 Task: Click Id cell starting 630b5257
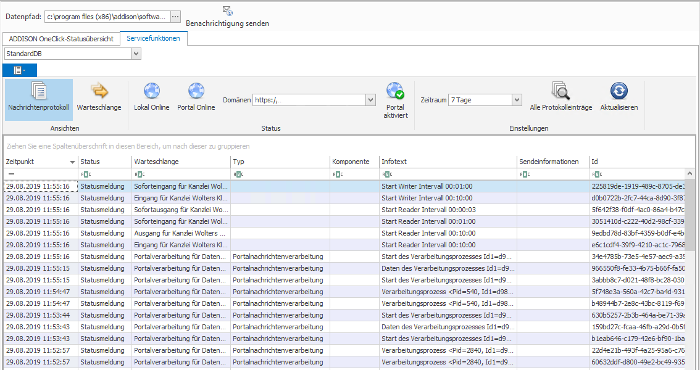[637, 315]
